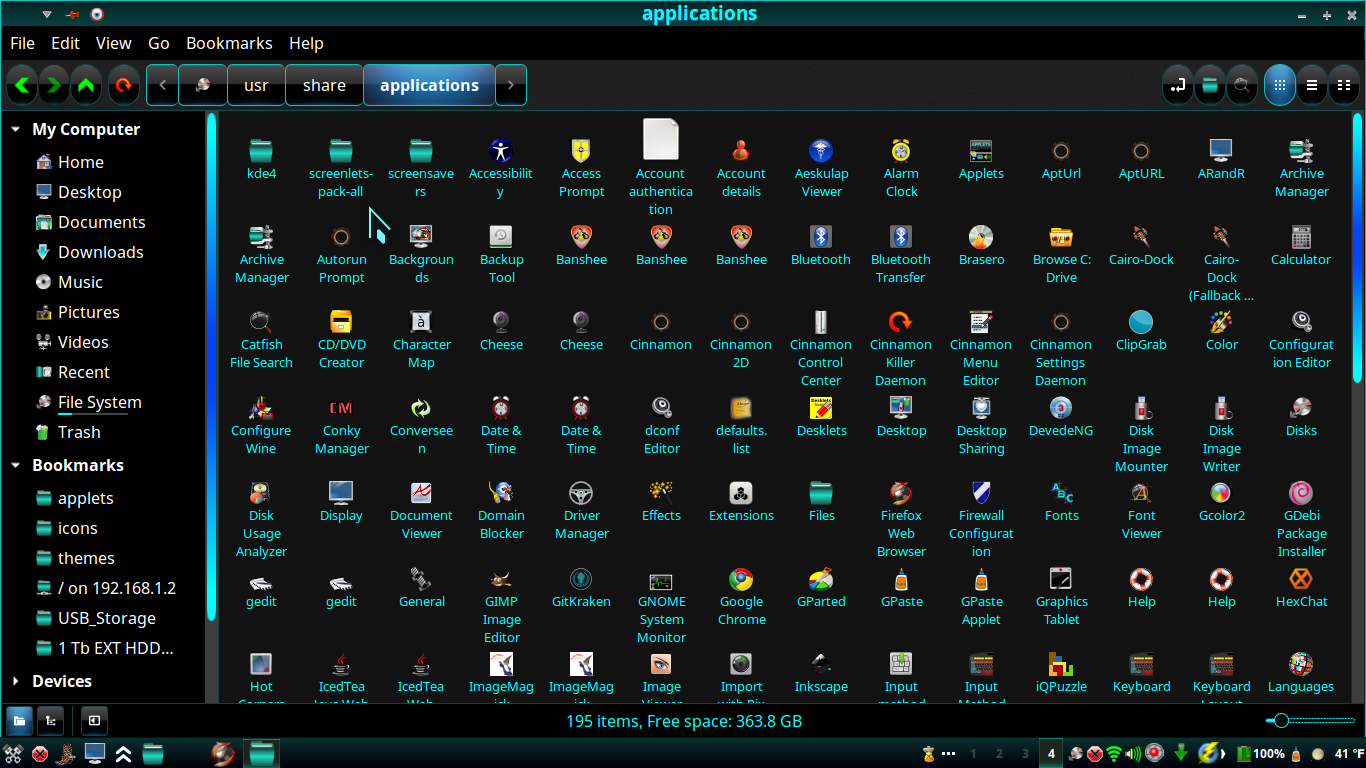
Task: Hide the sidebar panel
Action: [93, 720]
